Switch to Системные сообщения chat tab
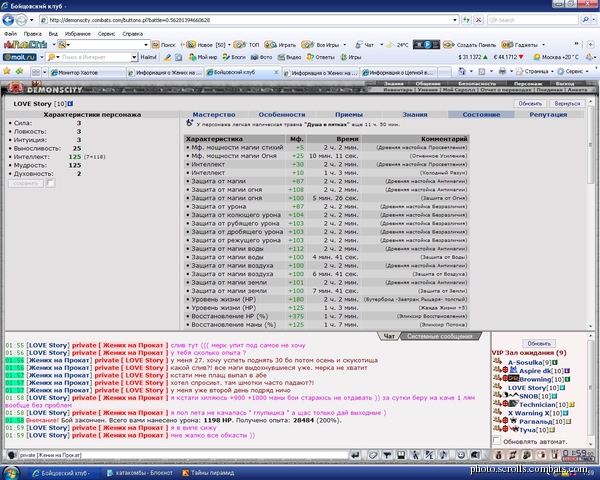600x480 pixels. 440,336
